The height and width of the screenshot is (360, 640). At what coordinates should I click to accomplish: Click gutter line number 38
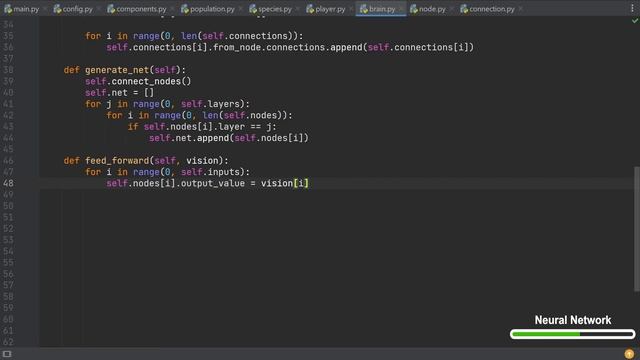(x=8, y=70)
